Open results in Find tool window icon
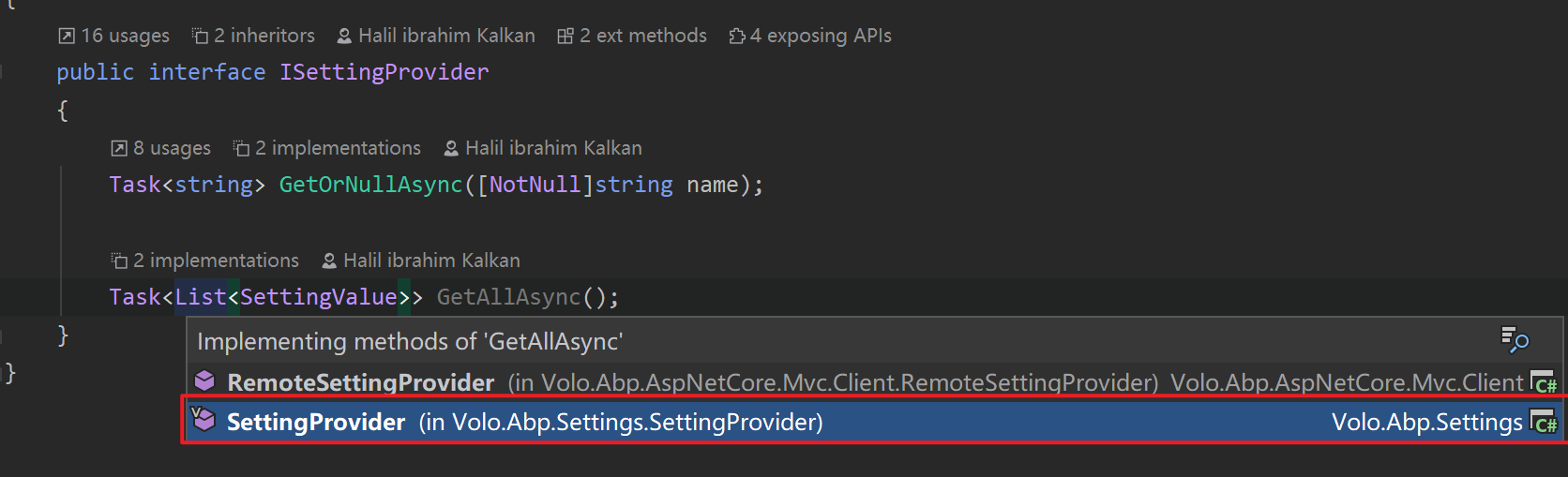The width and height of the screenshot is (1568, 477). tap(1515, 340)
